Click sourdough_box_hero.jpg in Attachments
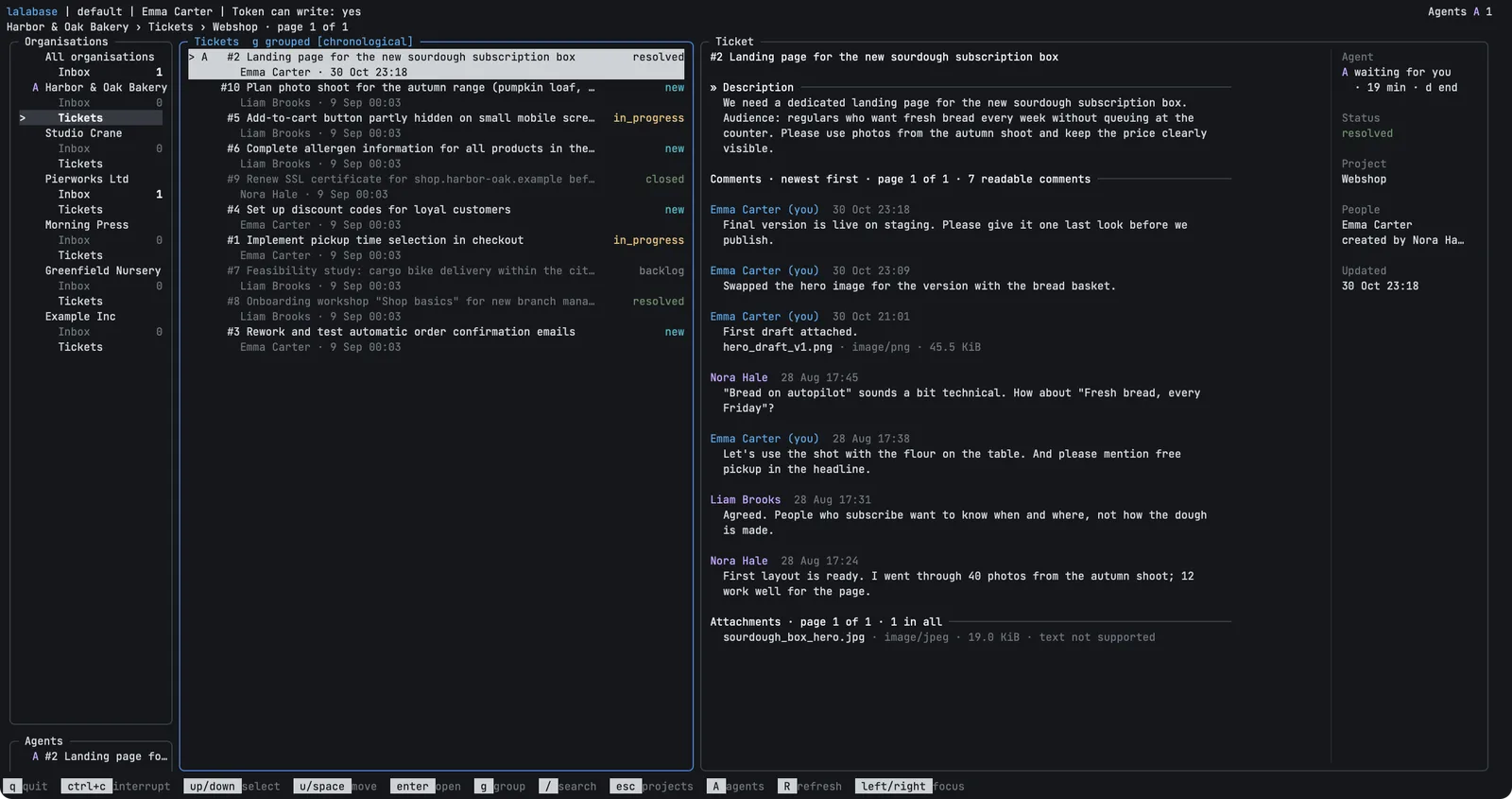 [x=794, y=637]
